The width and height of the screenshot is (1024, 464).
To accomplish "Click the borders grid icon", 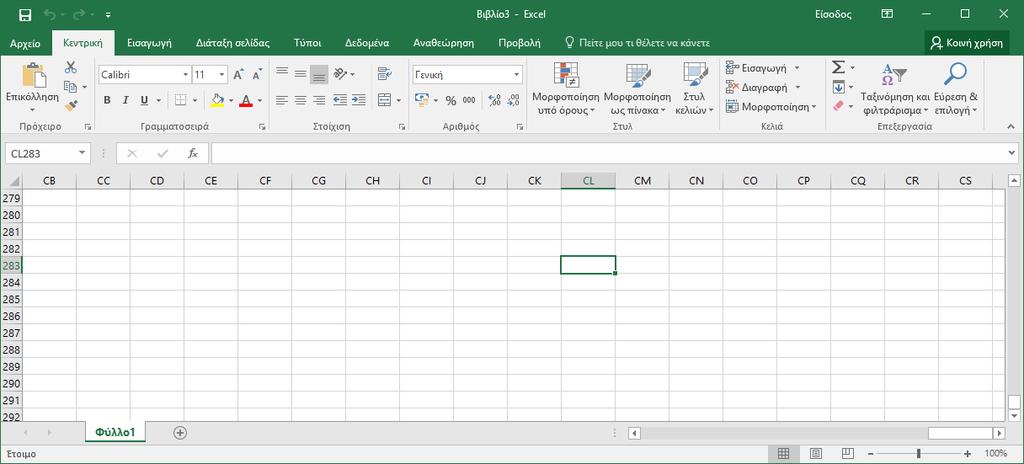I will coord(180,100).
